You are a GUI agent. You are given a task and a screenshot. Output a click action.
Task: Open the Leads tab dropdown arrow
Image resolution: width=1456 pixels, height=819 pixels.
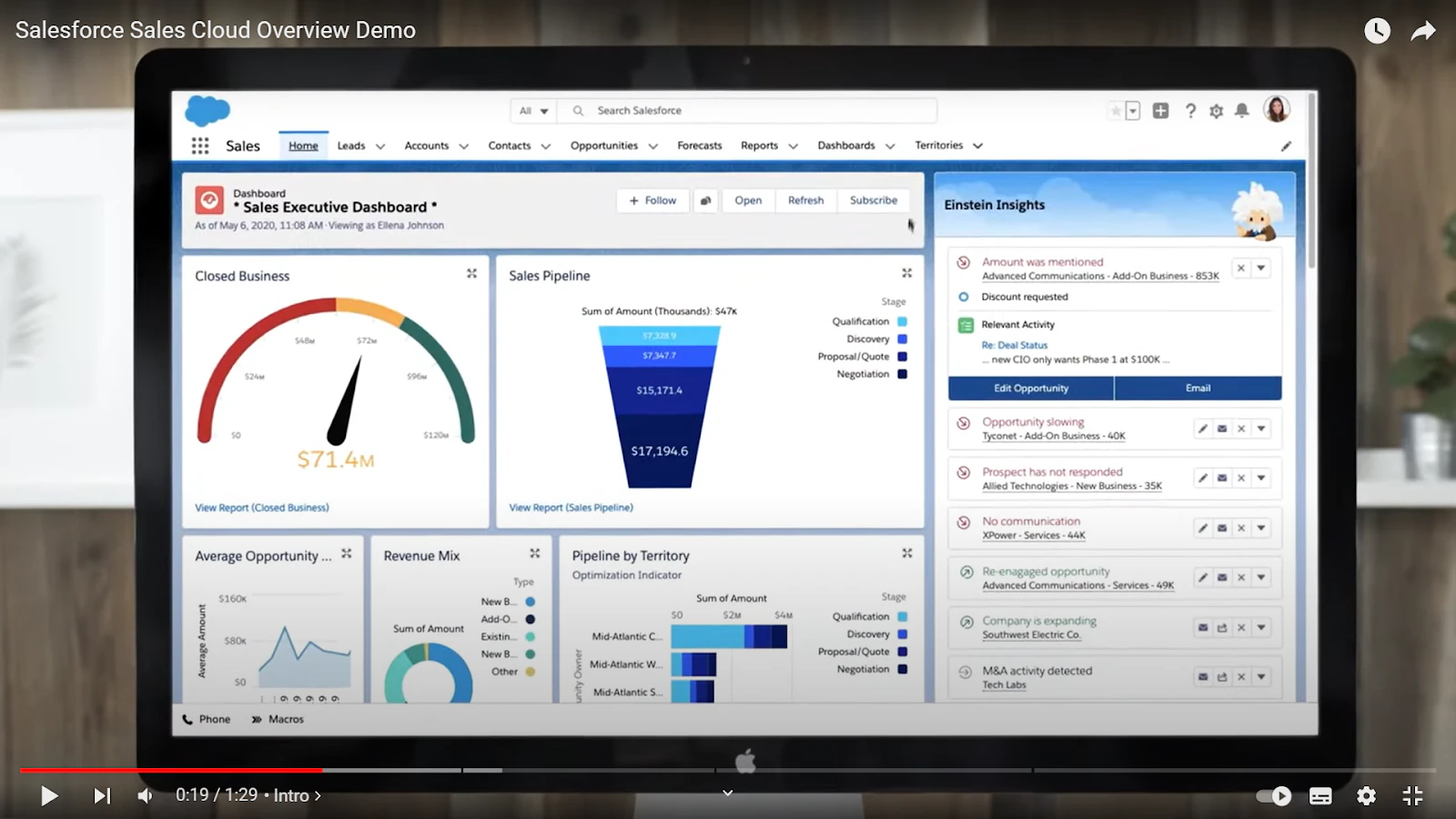coord(380,147)
